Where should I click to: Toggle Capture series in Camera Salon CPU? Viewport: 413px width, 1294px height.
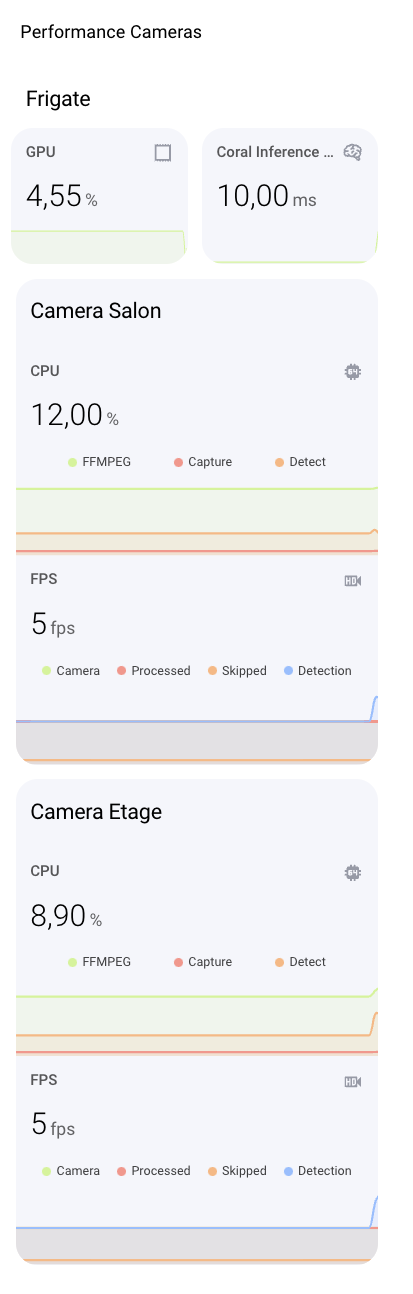203,462
